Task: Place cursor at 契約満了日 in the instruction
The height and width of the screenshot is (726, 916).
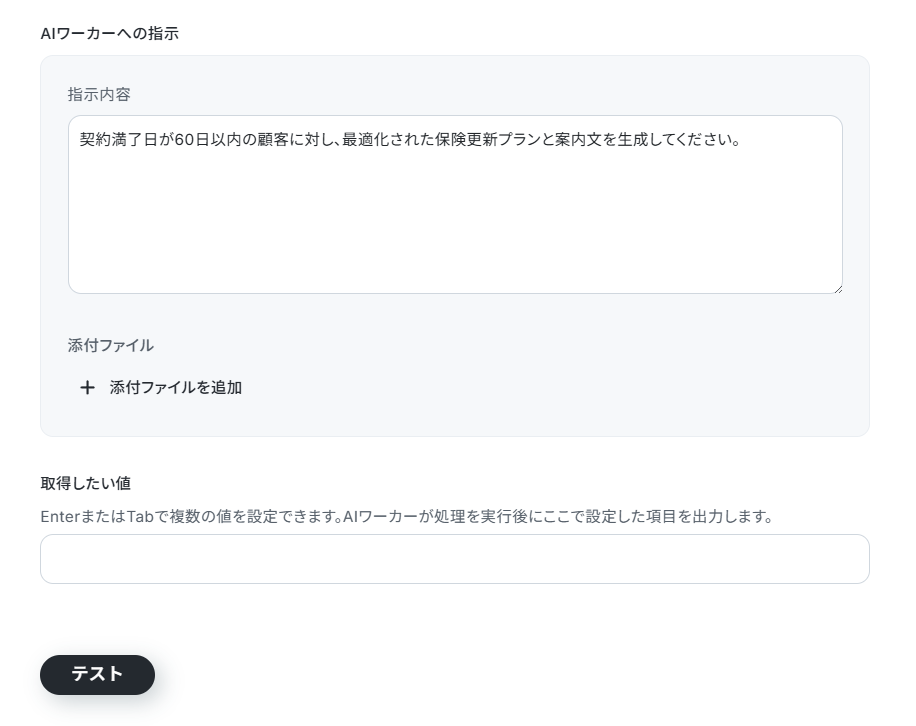Action: [119, 140]
